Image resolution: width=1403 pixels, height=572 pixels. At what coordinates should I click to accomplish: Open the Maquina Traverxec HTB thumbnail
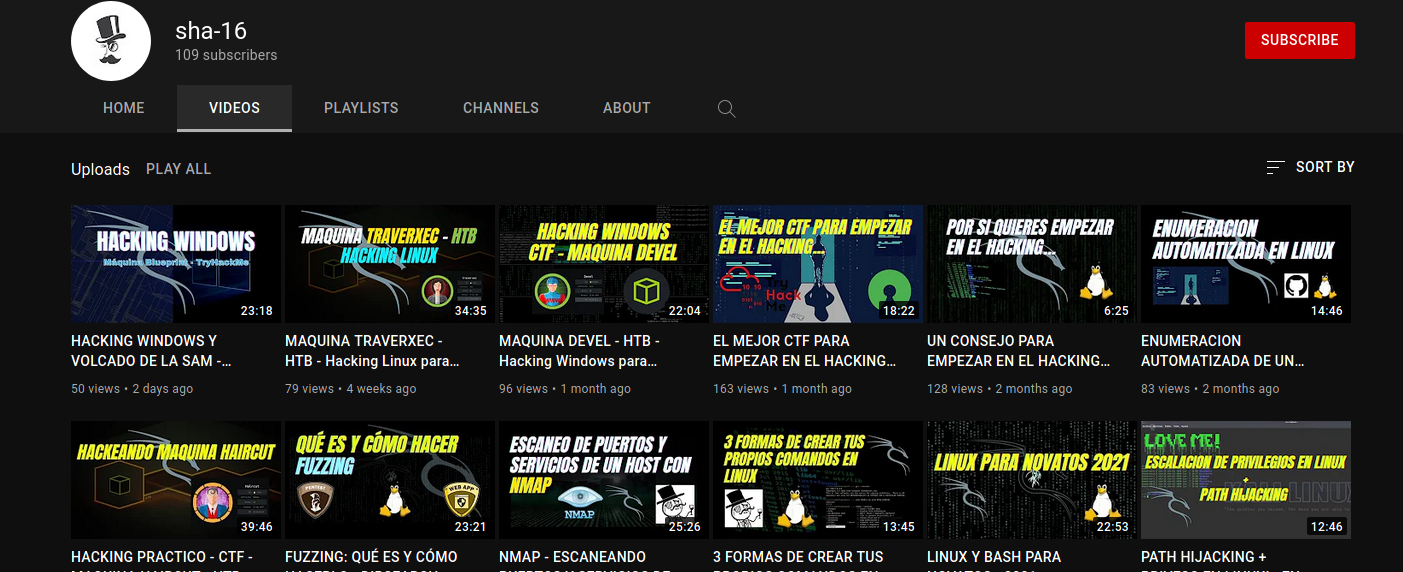click(x=390, y=264)
